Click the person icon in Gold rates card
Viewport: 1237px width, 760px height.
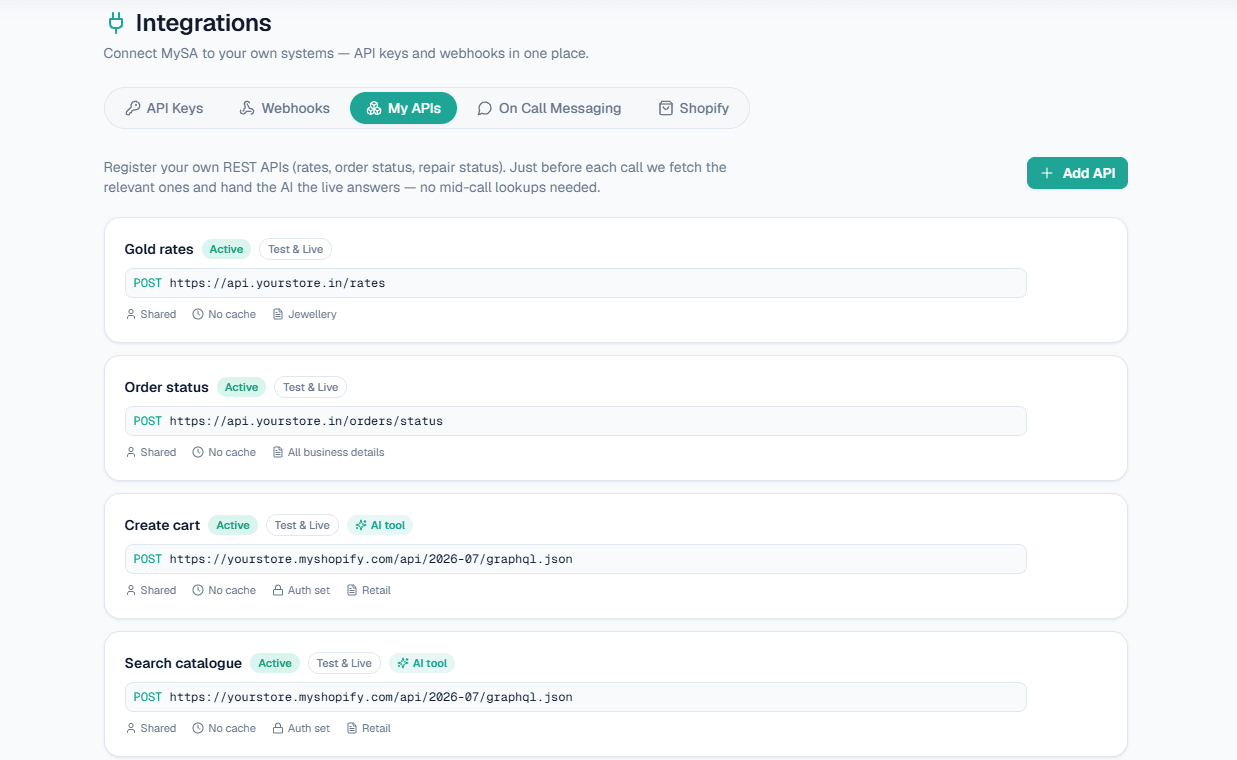pyautogui.click(x=131, y=314)
